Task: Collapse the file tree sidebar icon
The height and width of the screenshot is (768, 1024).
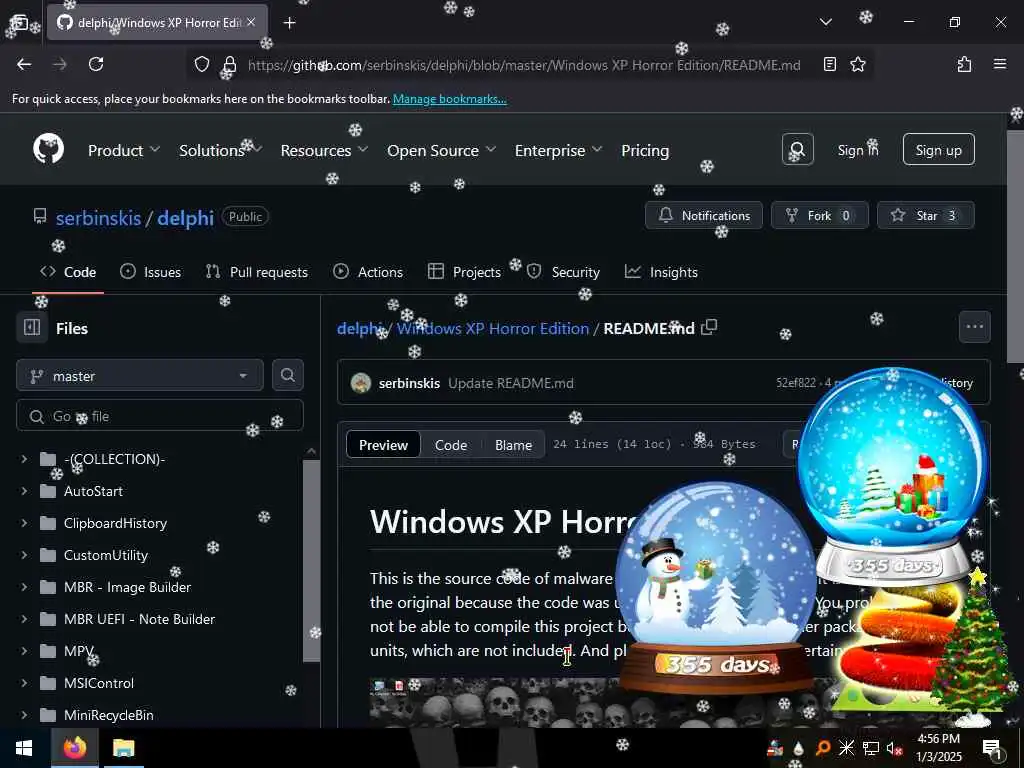Action: [32, 327]
